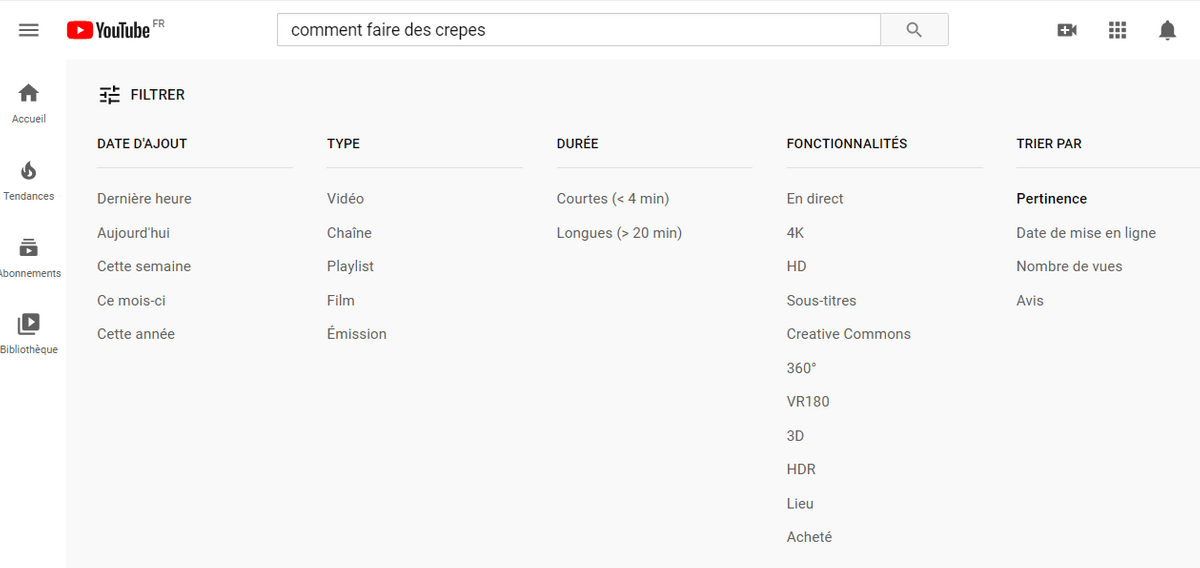Click in the search text field
The width and height of the screenshot is (1200, 568).
[578, 30]
